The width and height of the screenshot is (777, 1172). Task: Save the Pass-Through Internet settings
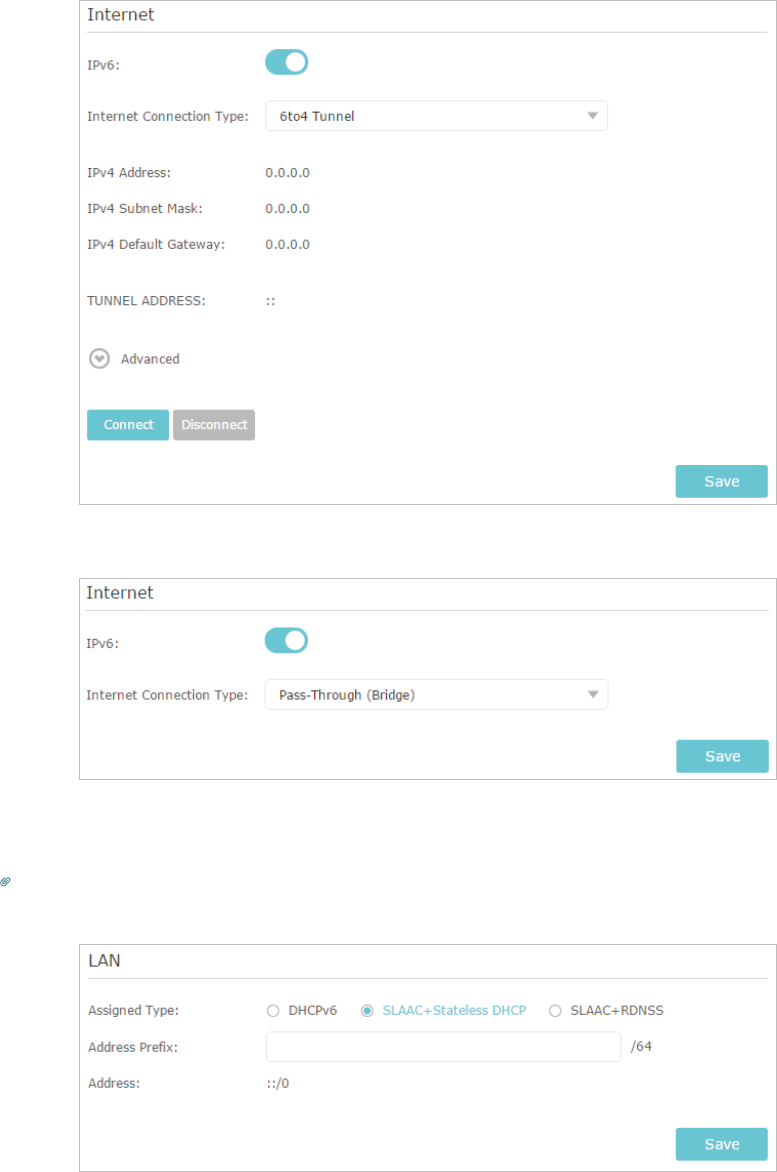[x=722, y=756]
